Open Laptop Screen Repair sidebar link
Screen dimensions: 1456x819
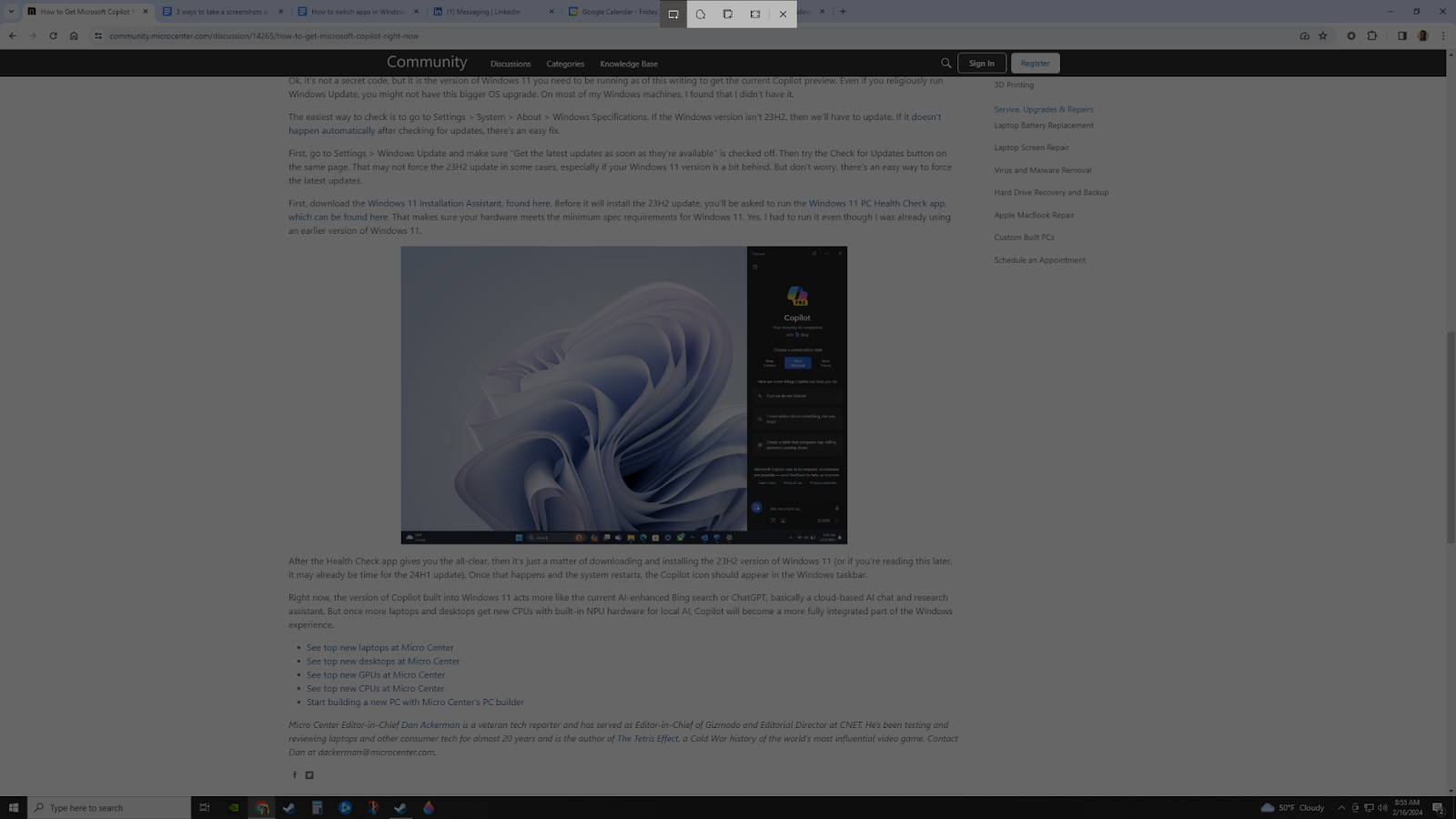1031,147
